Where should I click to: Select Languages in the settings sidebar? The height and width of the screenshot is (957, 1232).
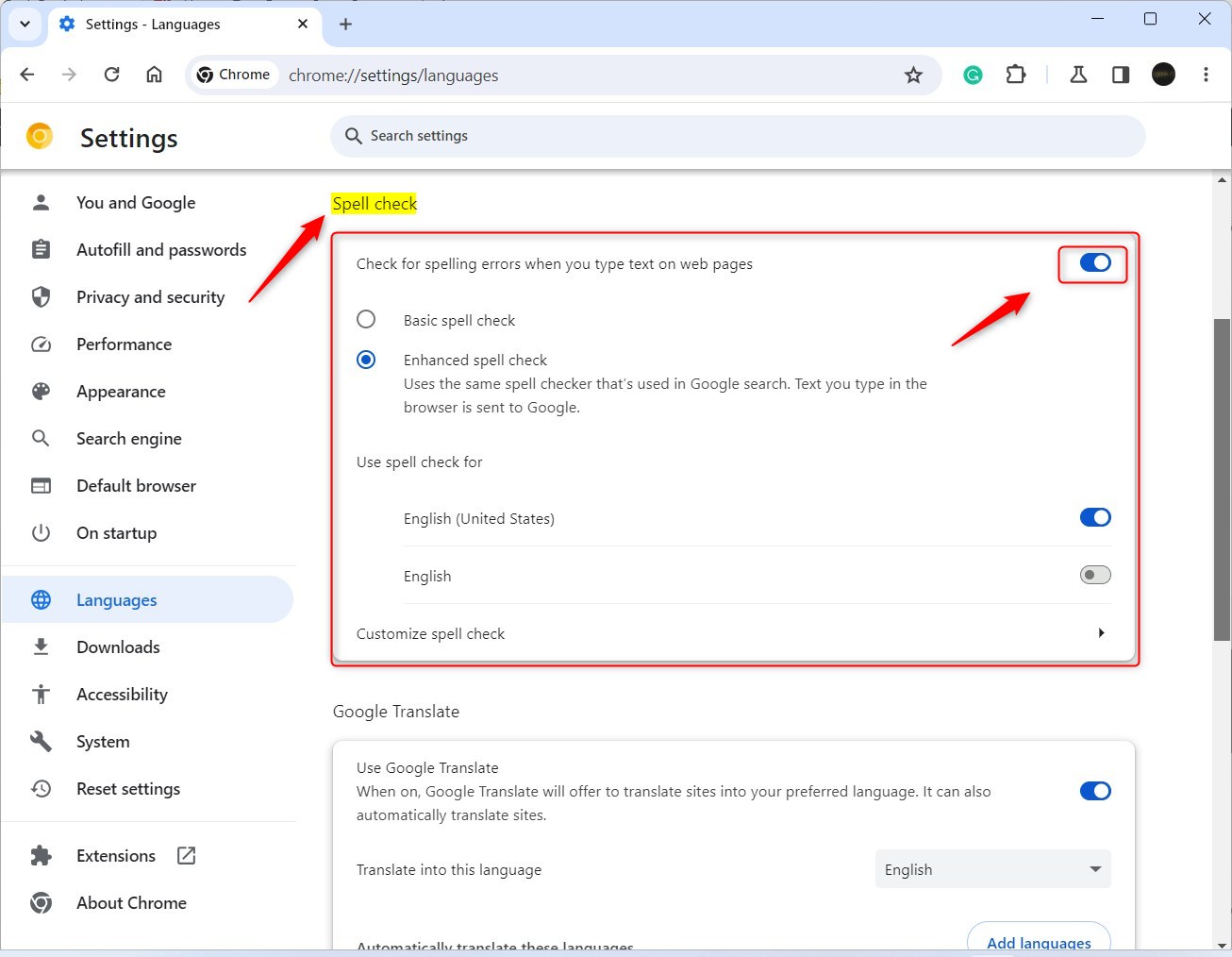coord(115,599)
